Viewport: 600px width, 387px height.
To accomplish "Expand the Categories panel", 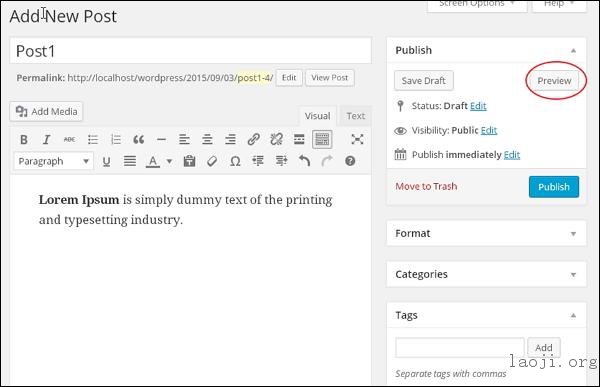I will pyautogui.click(x=573, y=275).
